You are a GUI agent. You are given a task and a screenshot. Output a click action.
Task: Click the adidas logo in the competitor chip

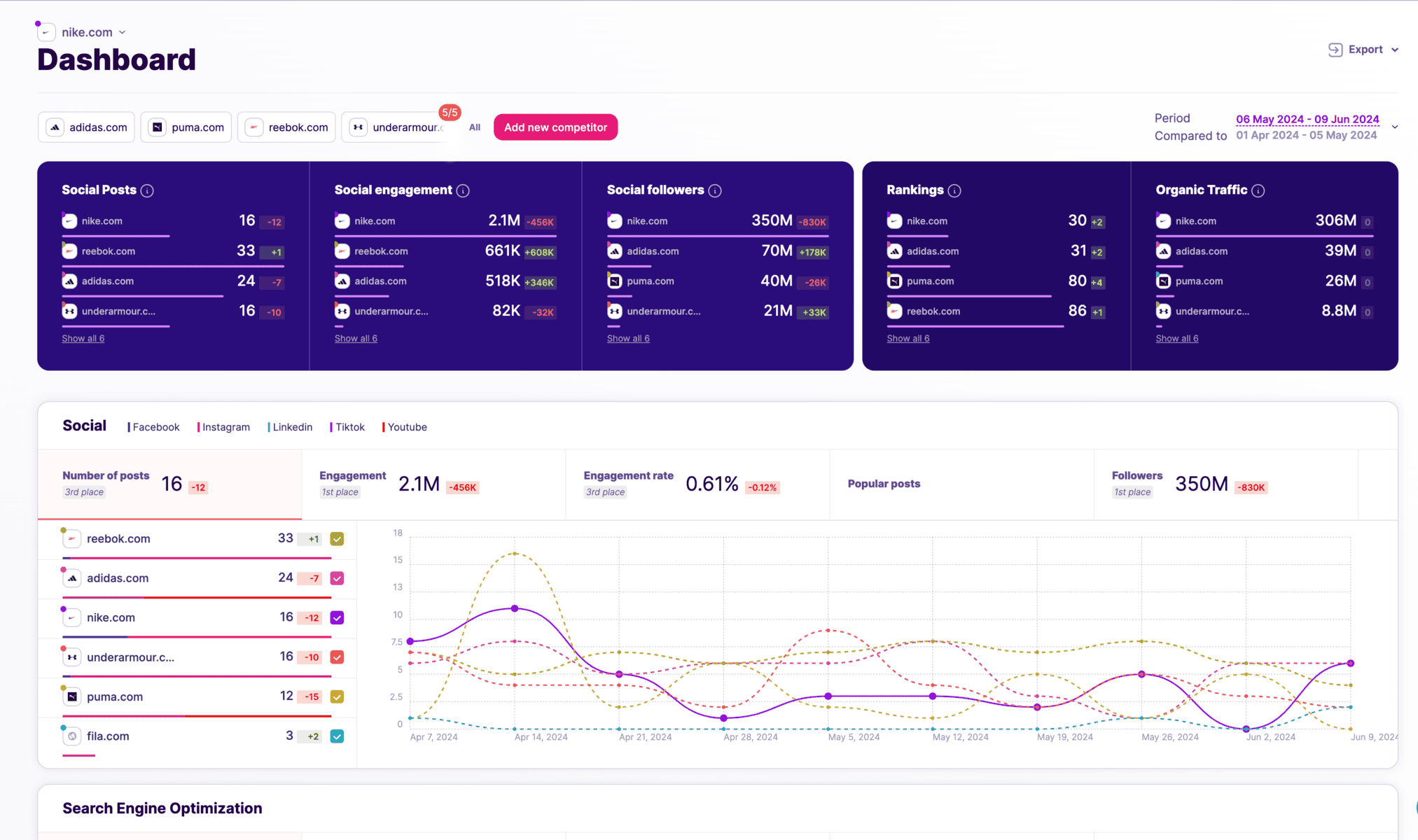coord(55,127)
